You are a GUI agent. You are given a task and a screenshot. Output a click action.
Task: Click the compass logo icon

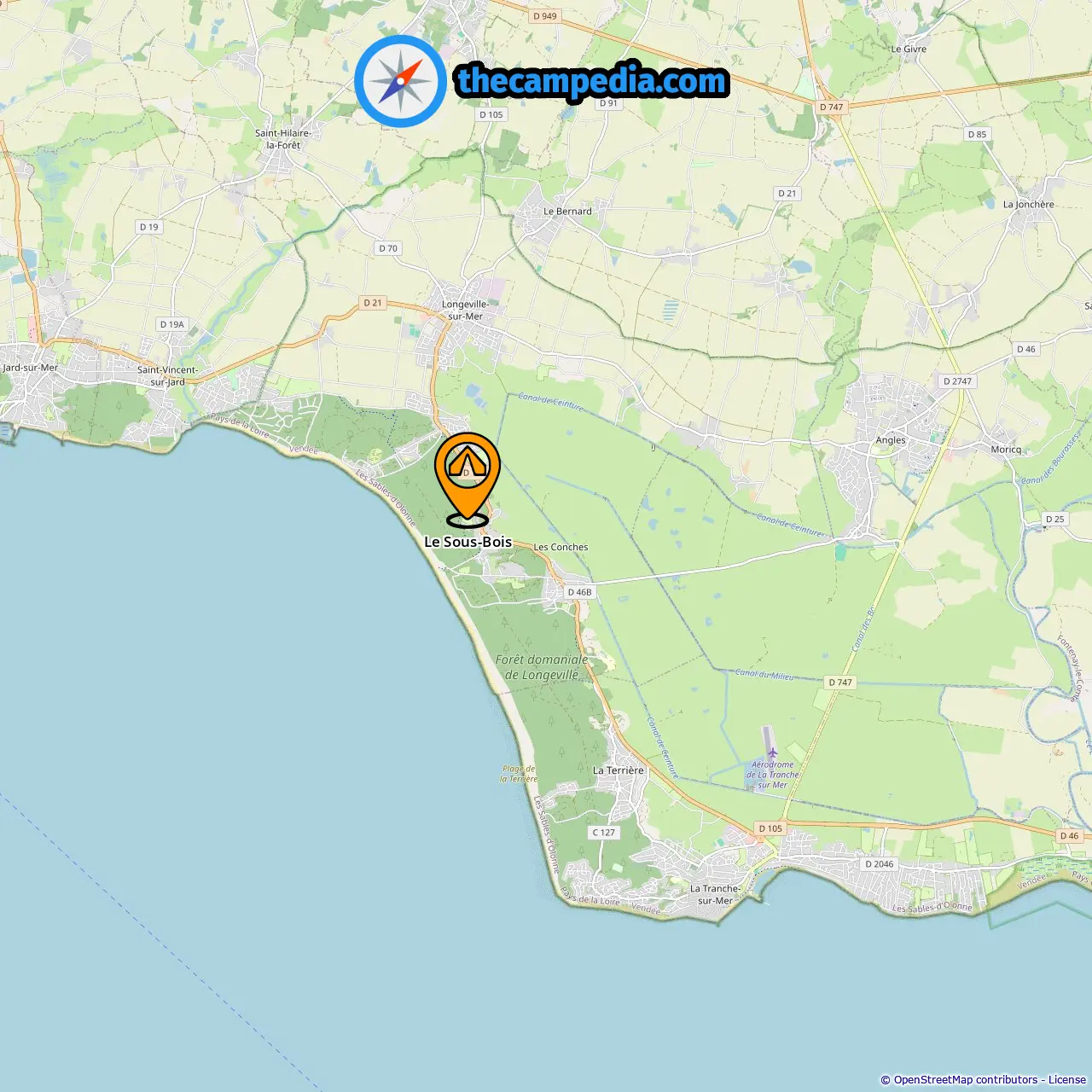[400, 81]
